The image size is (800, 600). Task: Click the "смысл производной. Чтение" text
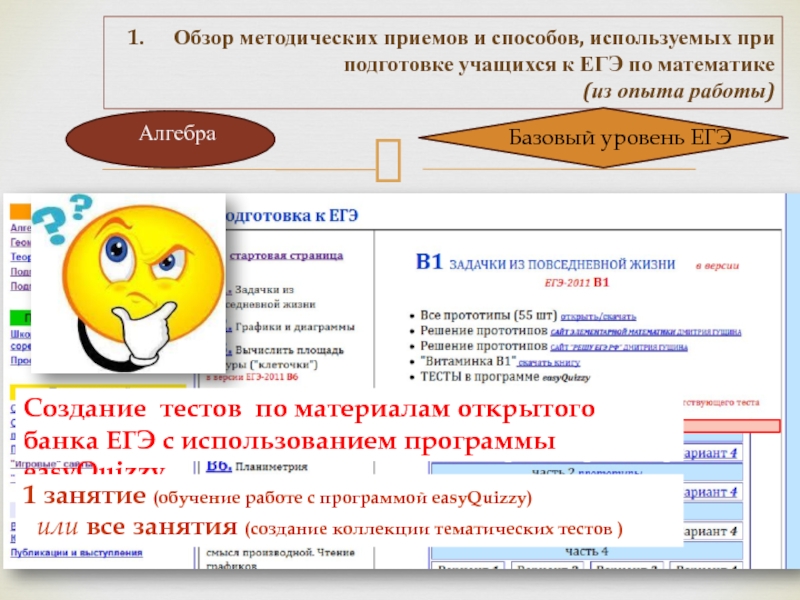[280, 553]
